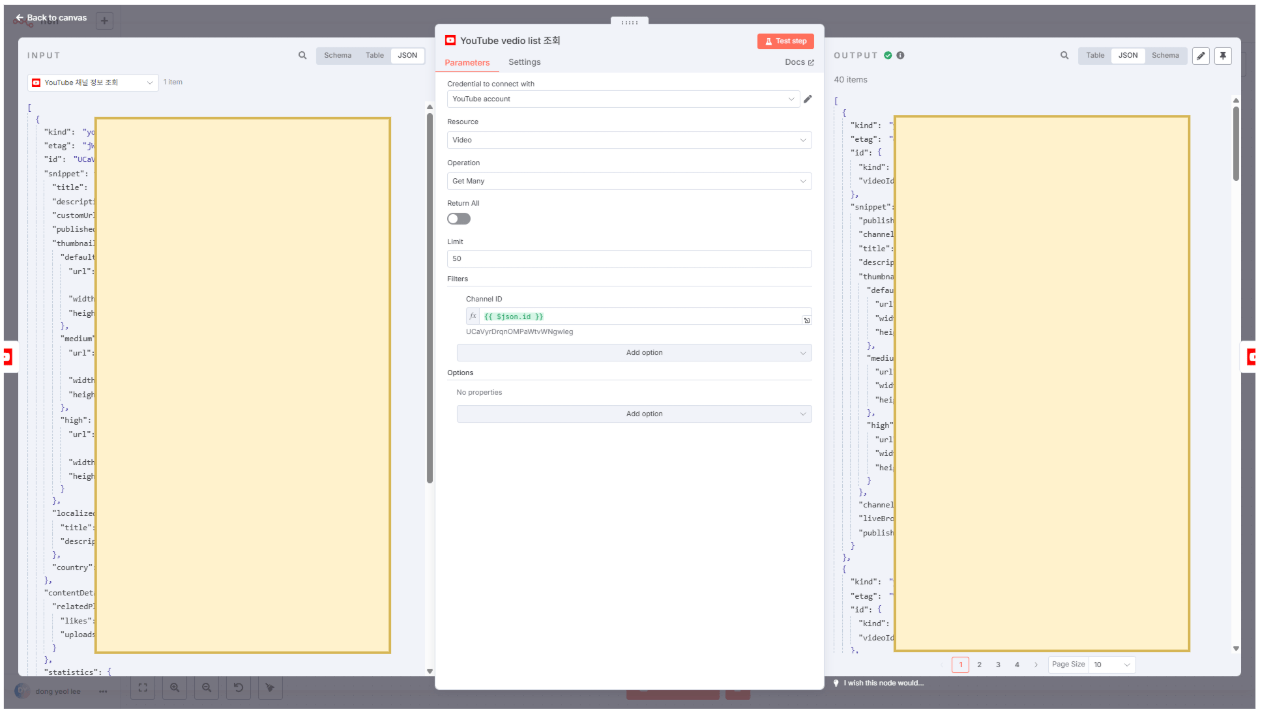Click the Test step button
Screen dimensions: 1262x713
click(785, 41)
